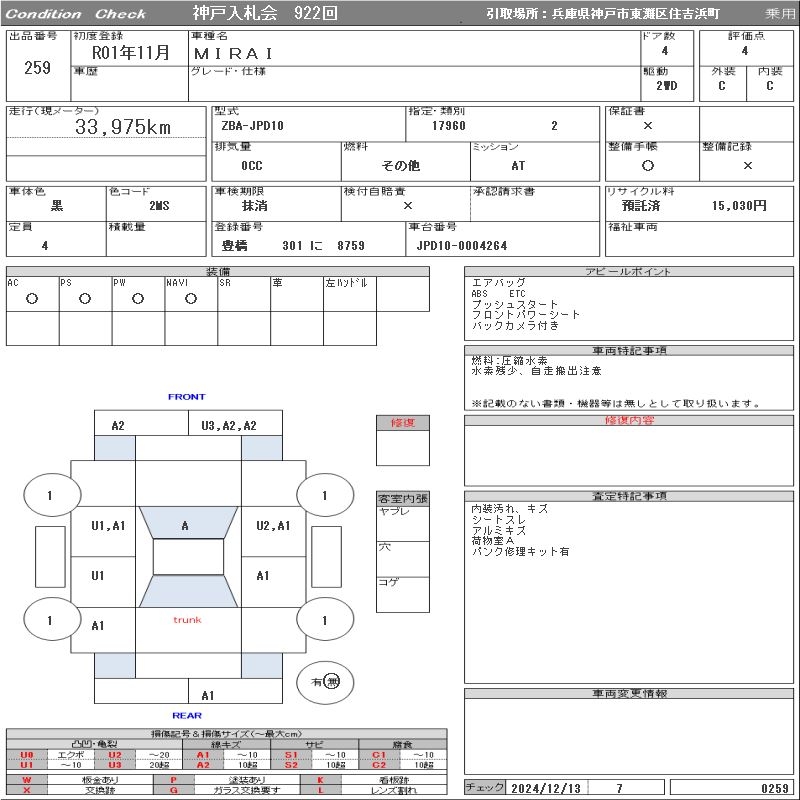Select the ヤブレ interior trim cell

pyautogui.click(x=403, y=523)
